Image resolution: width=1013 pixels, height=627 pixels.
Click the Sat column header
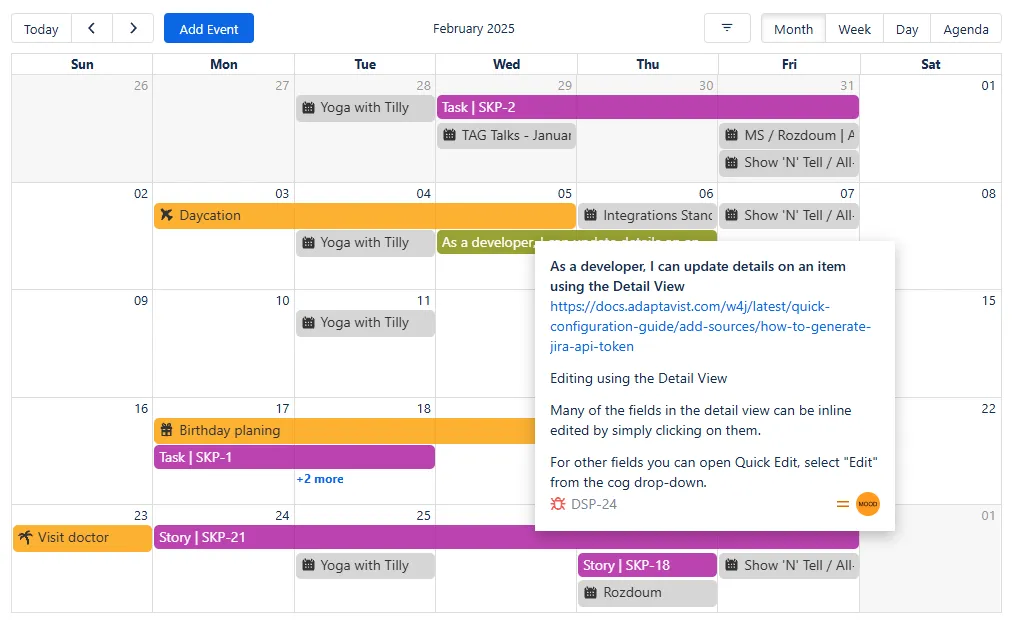tap(931, 64)
